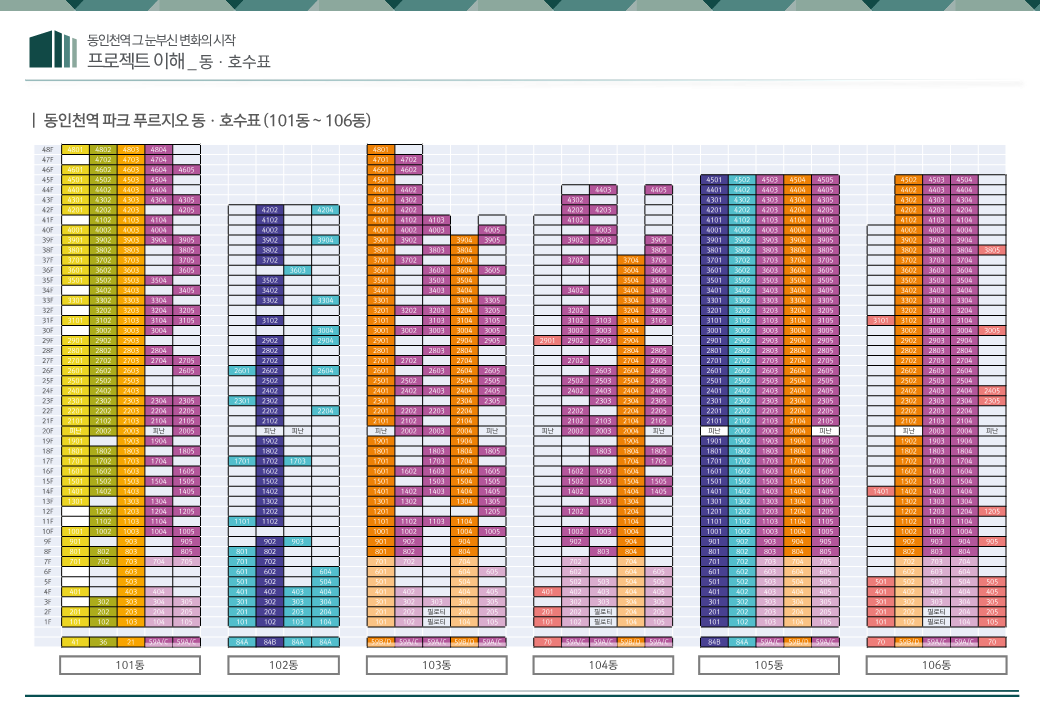Viewport: 1040px width, 720px height.
Task: Click the teal unit 3603 cell in 102동
Action: coord(297,270)
